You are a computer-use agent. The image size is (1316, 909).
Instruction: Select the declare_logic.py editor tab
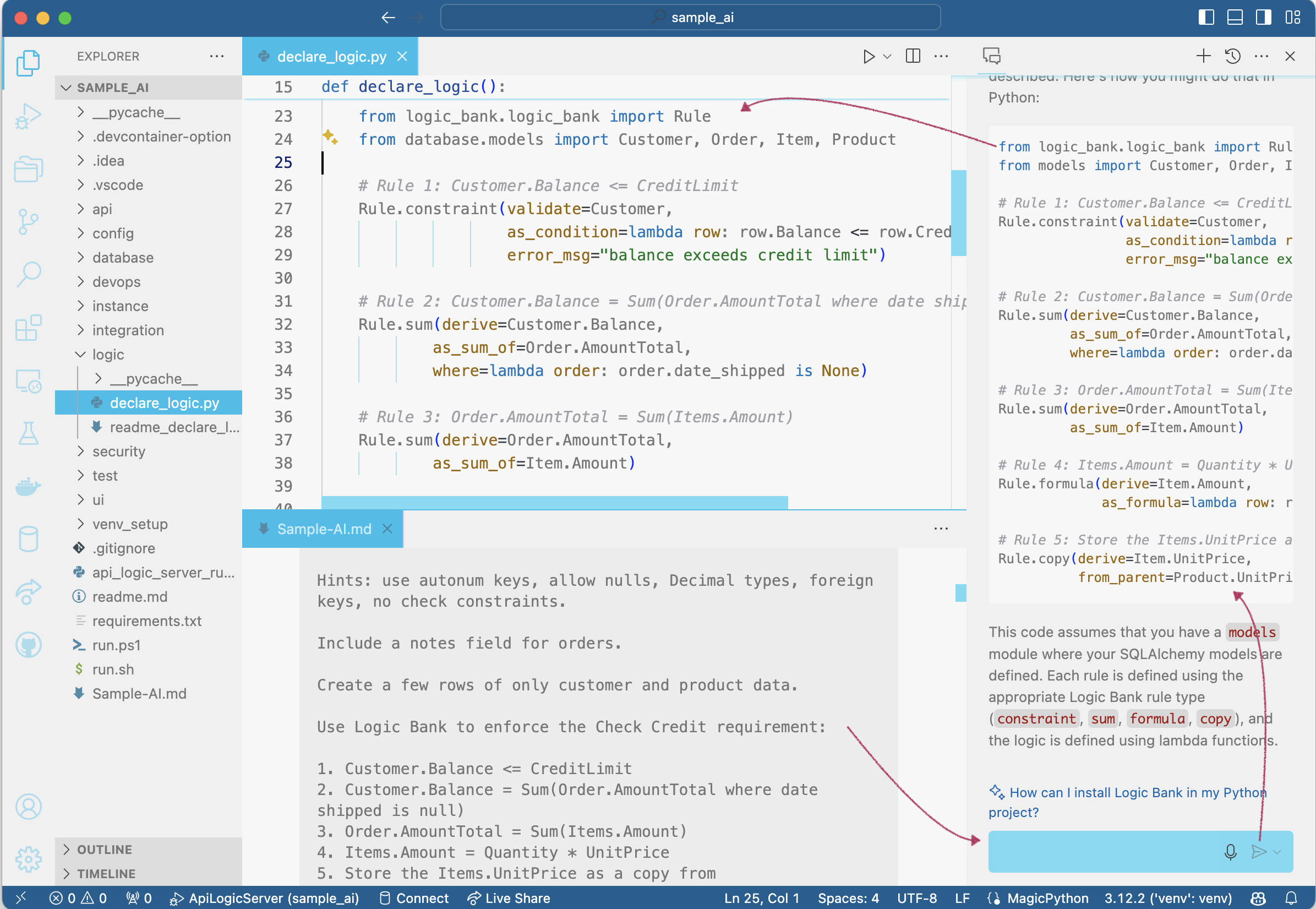(x=331, y=56)
